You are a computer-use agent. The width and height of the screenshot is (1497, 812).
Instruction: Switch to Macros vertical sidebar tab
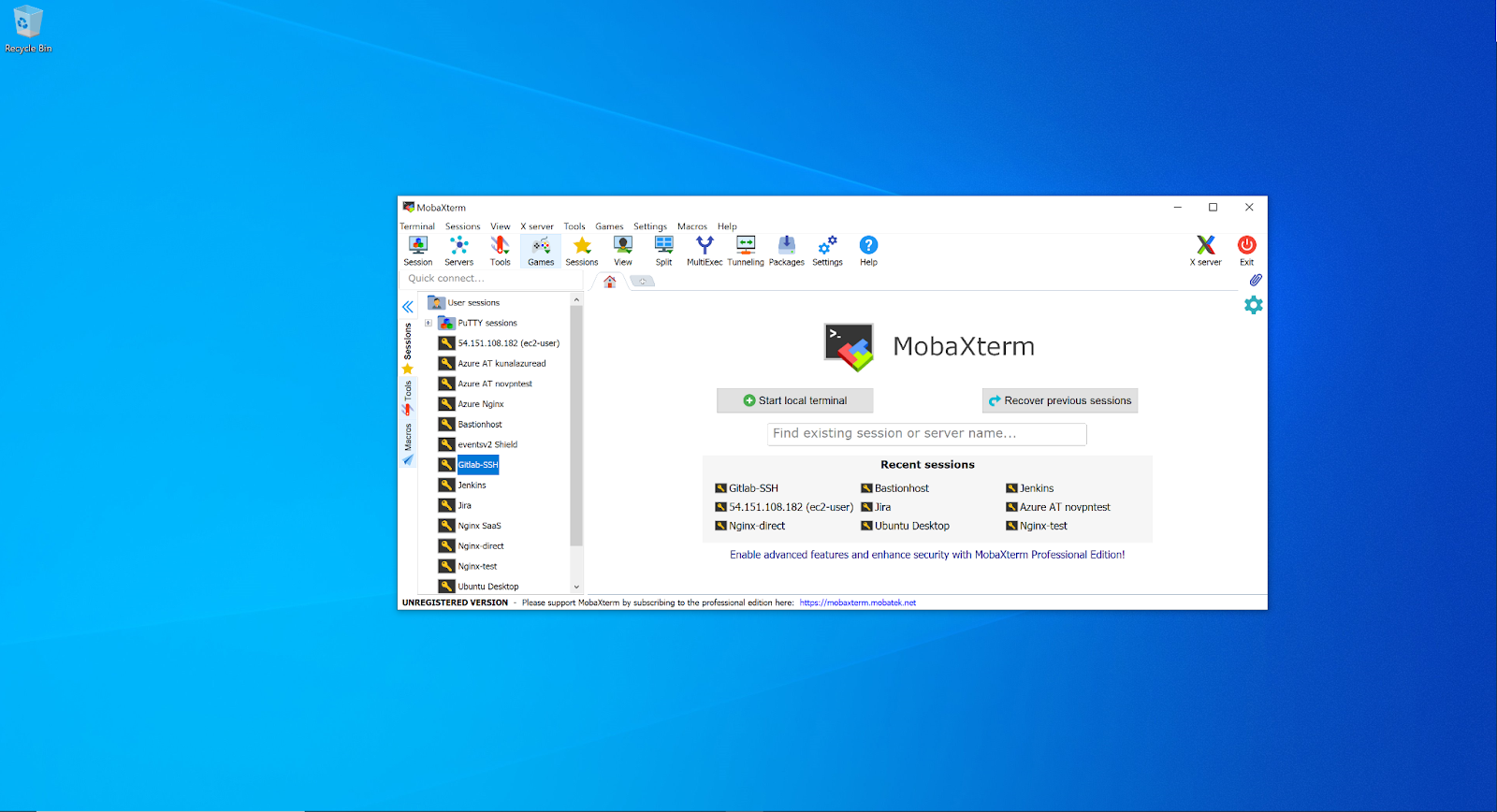(x=408, y=443)
